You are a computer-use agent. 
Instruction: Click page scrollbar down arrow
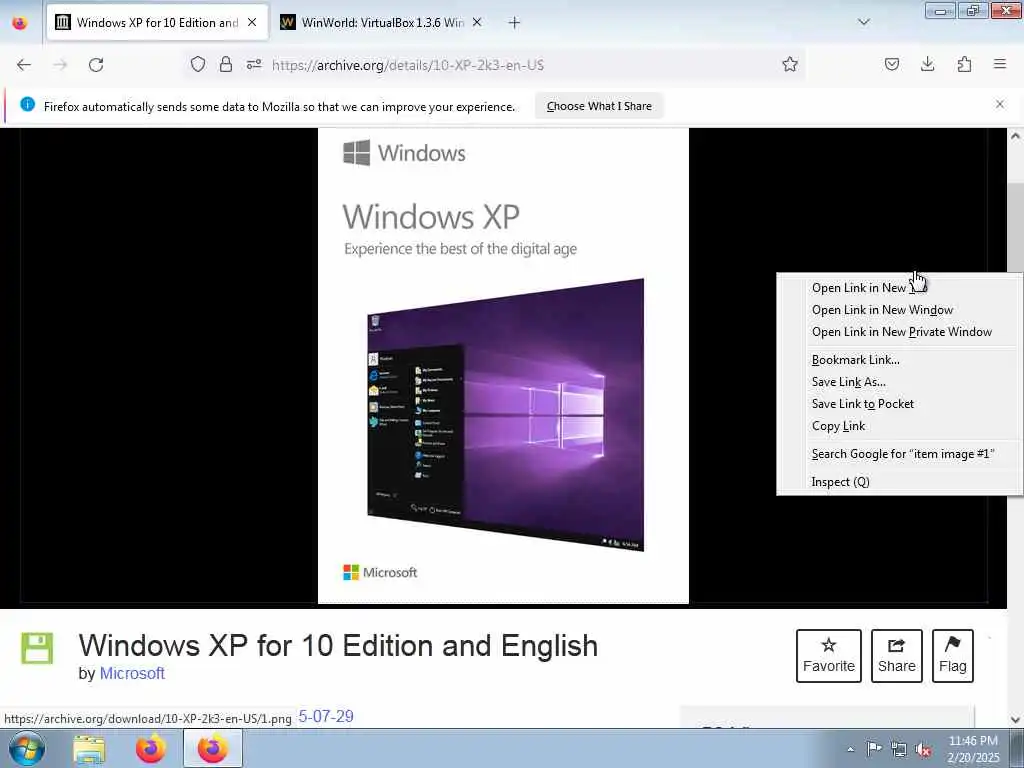(1016, 720)
